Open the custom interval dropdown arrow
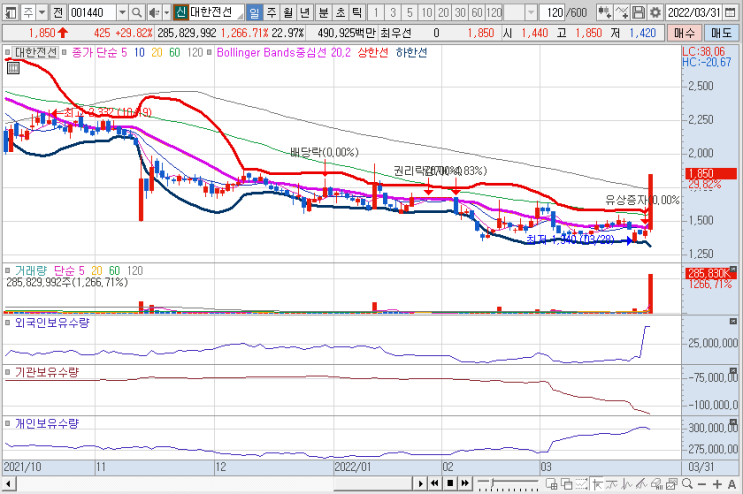The width and height of the screenshot is (743, 494). (x=531, y=12)
